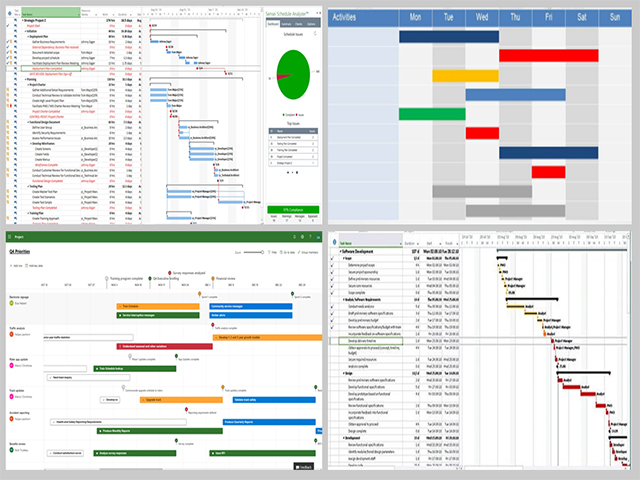
Task: Click the Wed column header in Activities calendar
Action: (x=481, y=17)
